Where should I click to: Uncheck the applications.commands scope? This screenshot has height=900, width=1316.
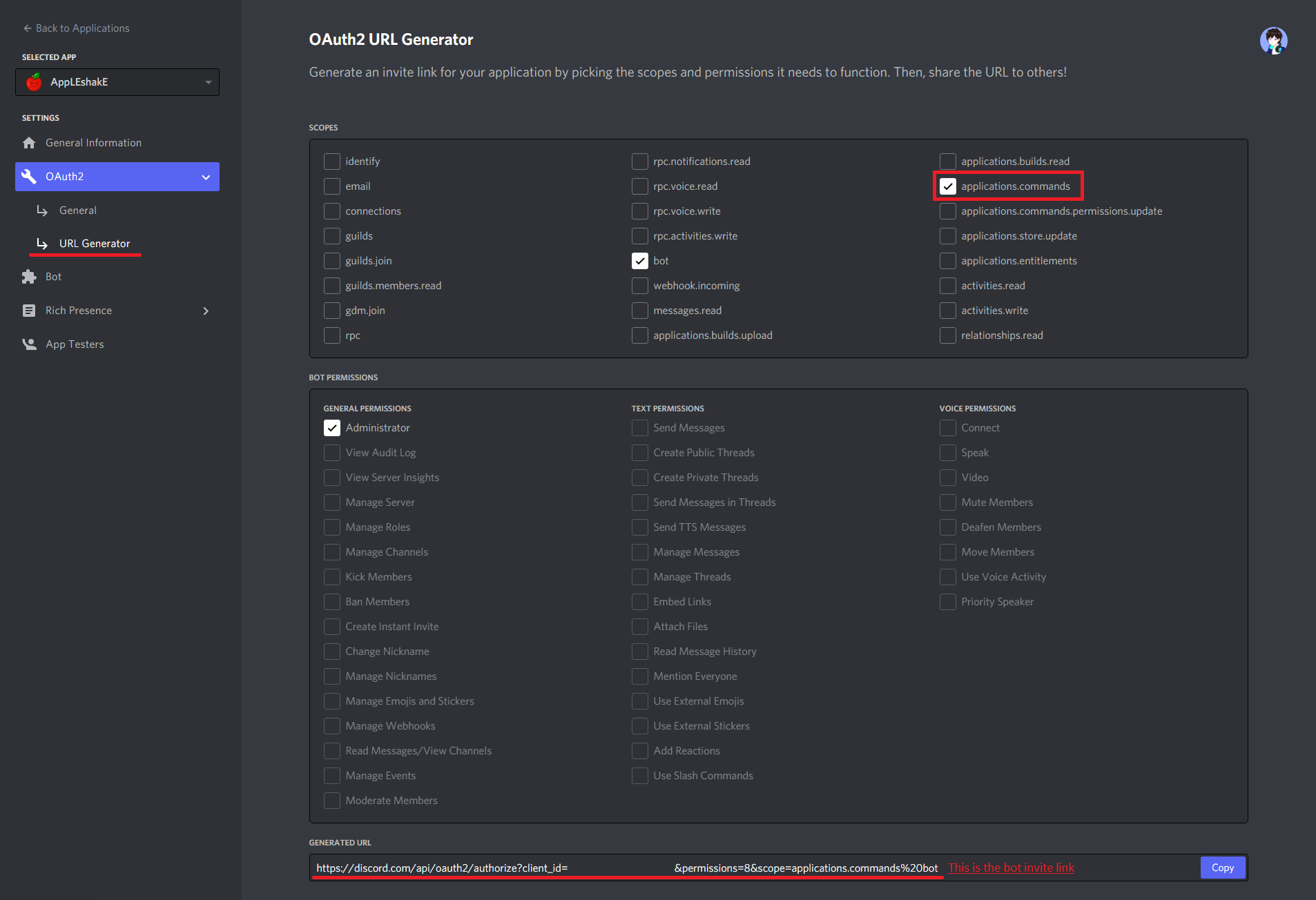[948, 186]
